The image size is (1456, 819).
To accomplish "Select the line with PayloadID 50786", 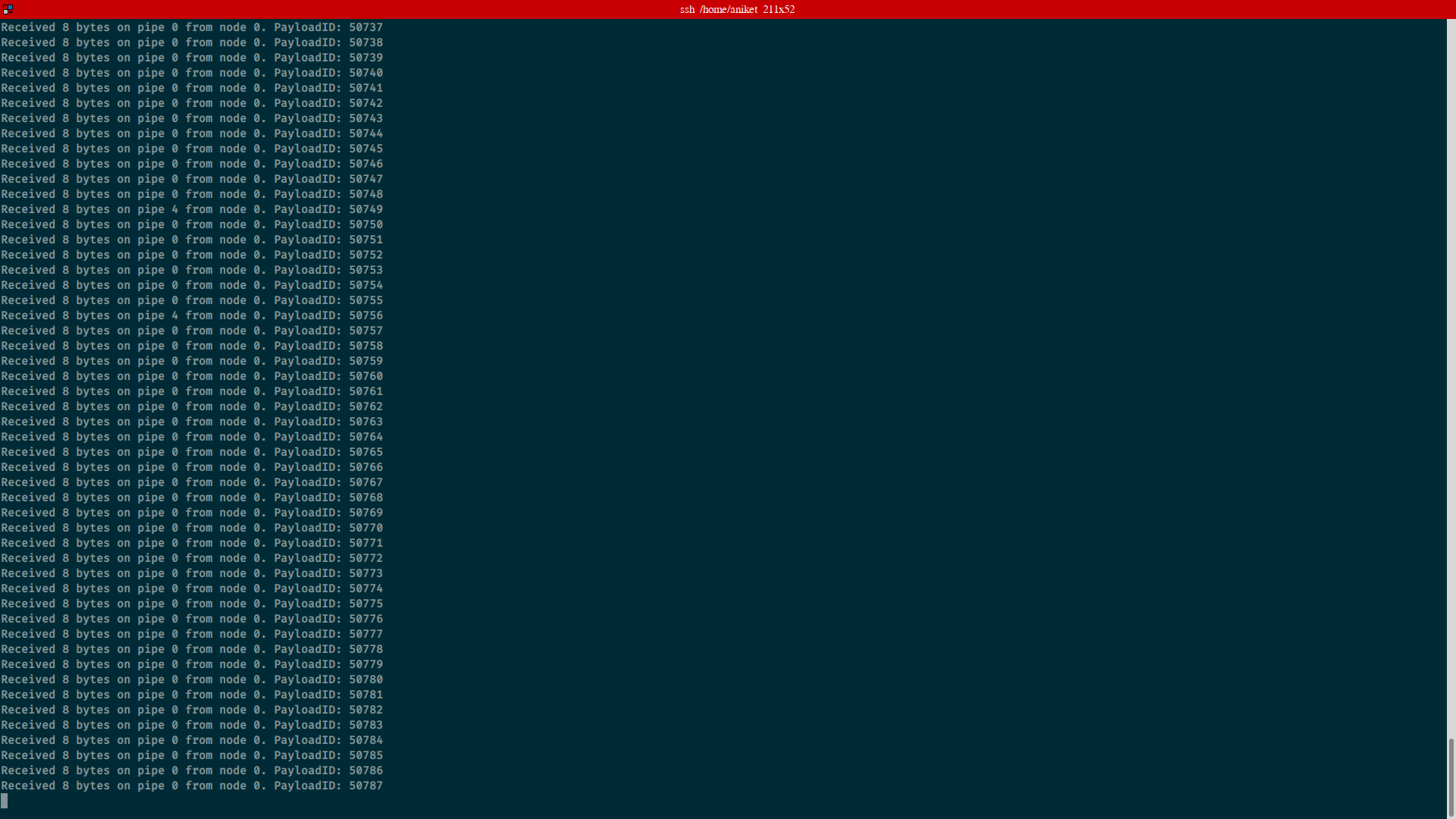I will (190, 770).
